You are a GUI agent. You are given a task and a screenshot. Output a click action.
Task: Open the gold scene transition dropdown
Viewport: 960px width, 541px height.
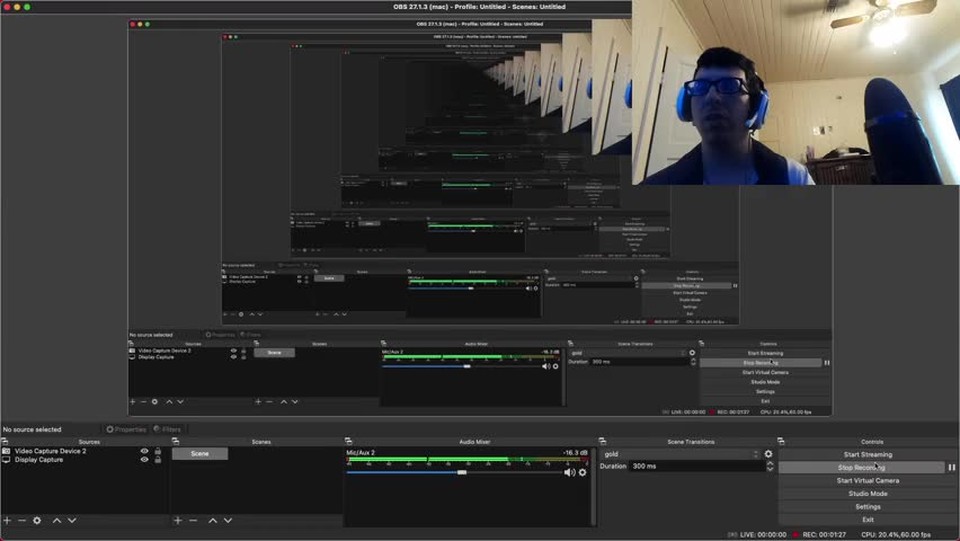coord(680,454)
